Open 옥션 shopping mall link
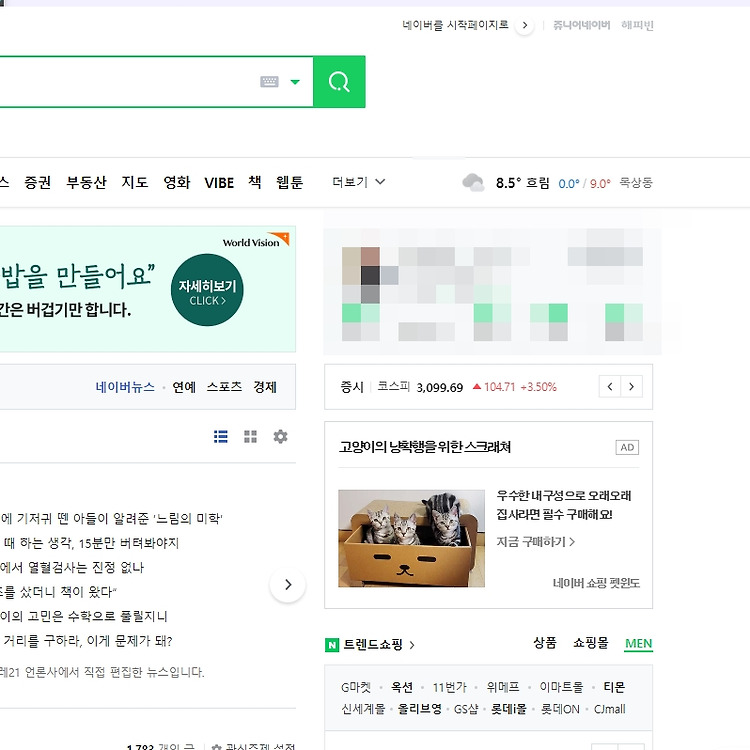 [402, 687]
